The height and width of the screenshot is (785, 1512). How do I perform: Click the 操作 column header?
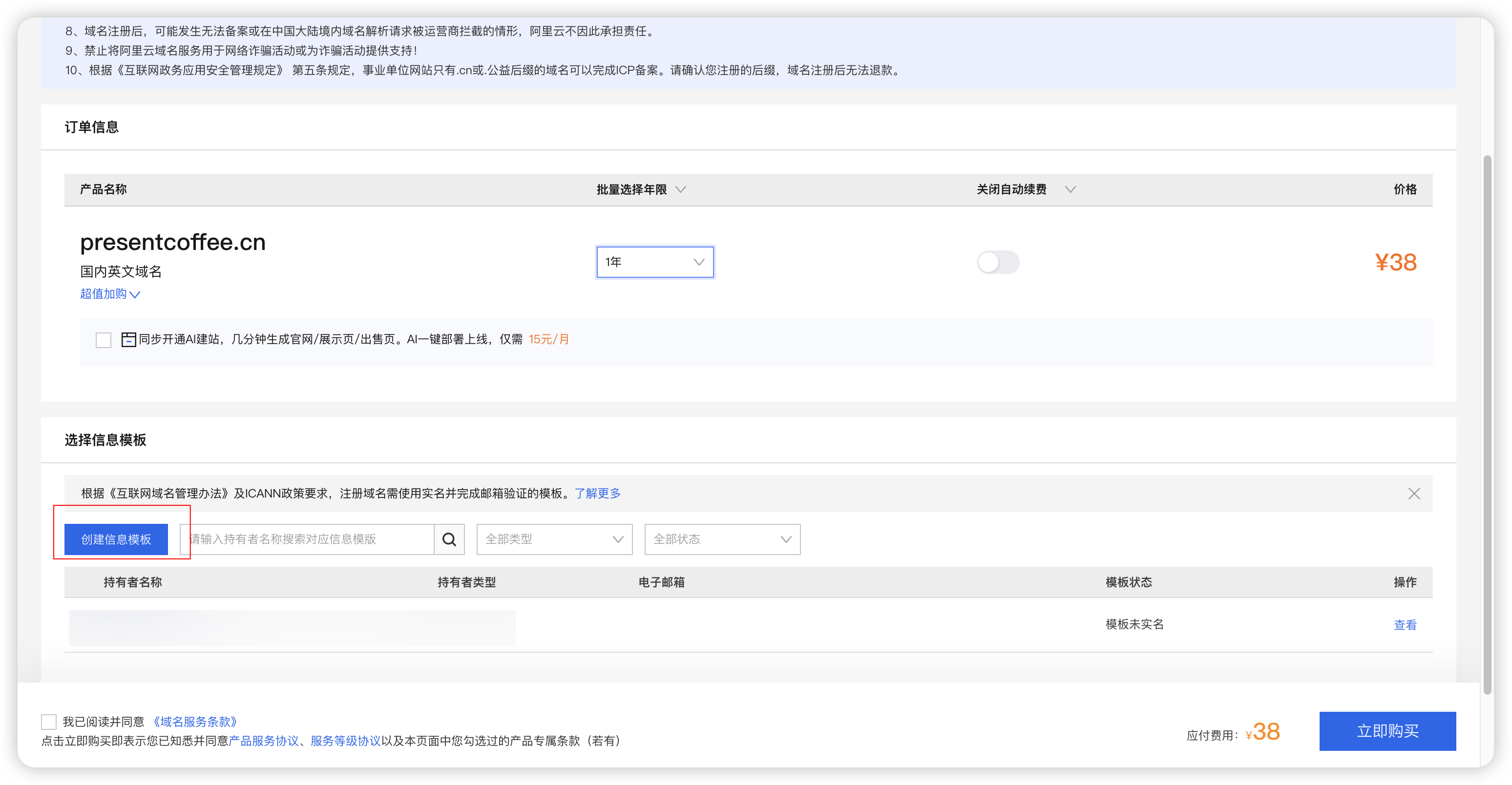click(x=1405, y=582)
